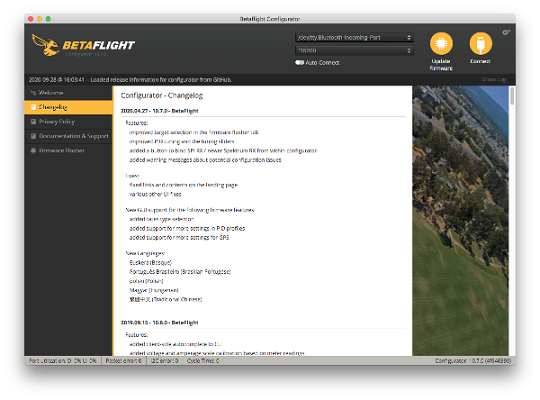540x400 pixels.
Task: Click 'I2C error: 0' status entry
Action: [164, 361]
